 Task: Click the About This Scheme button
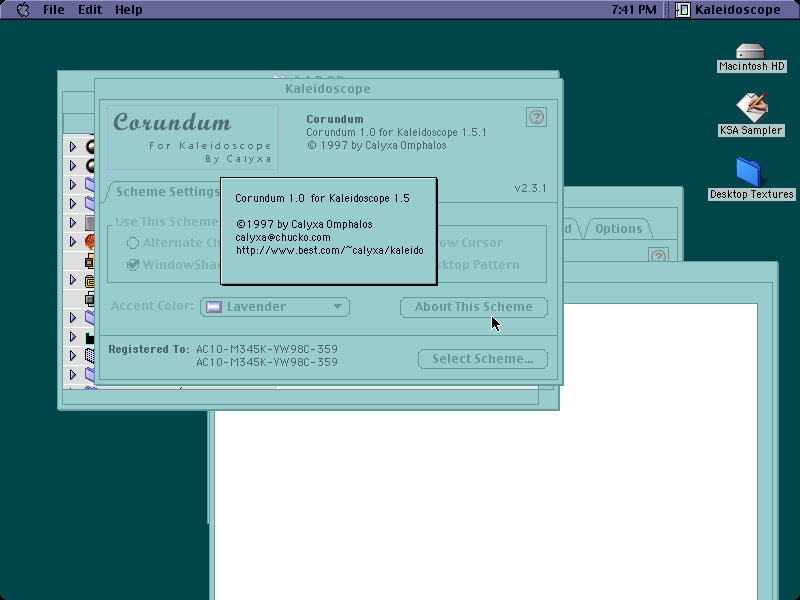coord(473,307)
